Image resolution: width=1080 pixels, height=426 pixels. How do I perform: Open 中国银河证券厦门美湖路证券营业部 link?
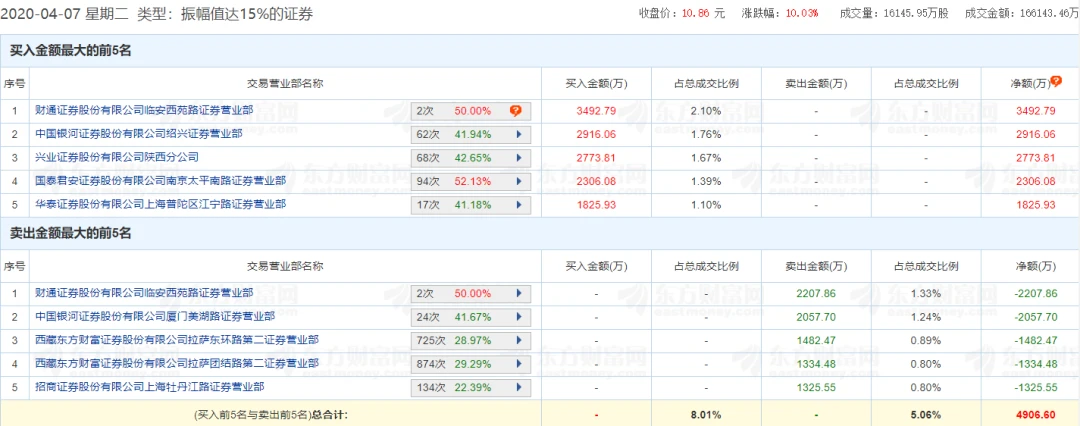click(155, 316)
